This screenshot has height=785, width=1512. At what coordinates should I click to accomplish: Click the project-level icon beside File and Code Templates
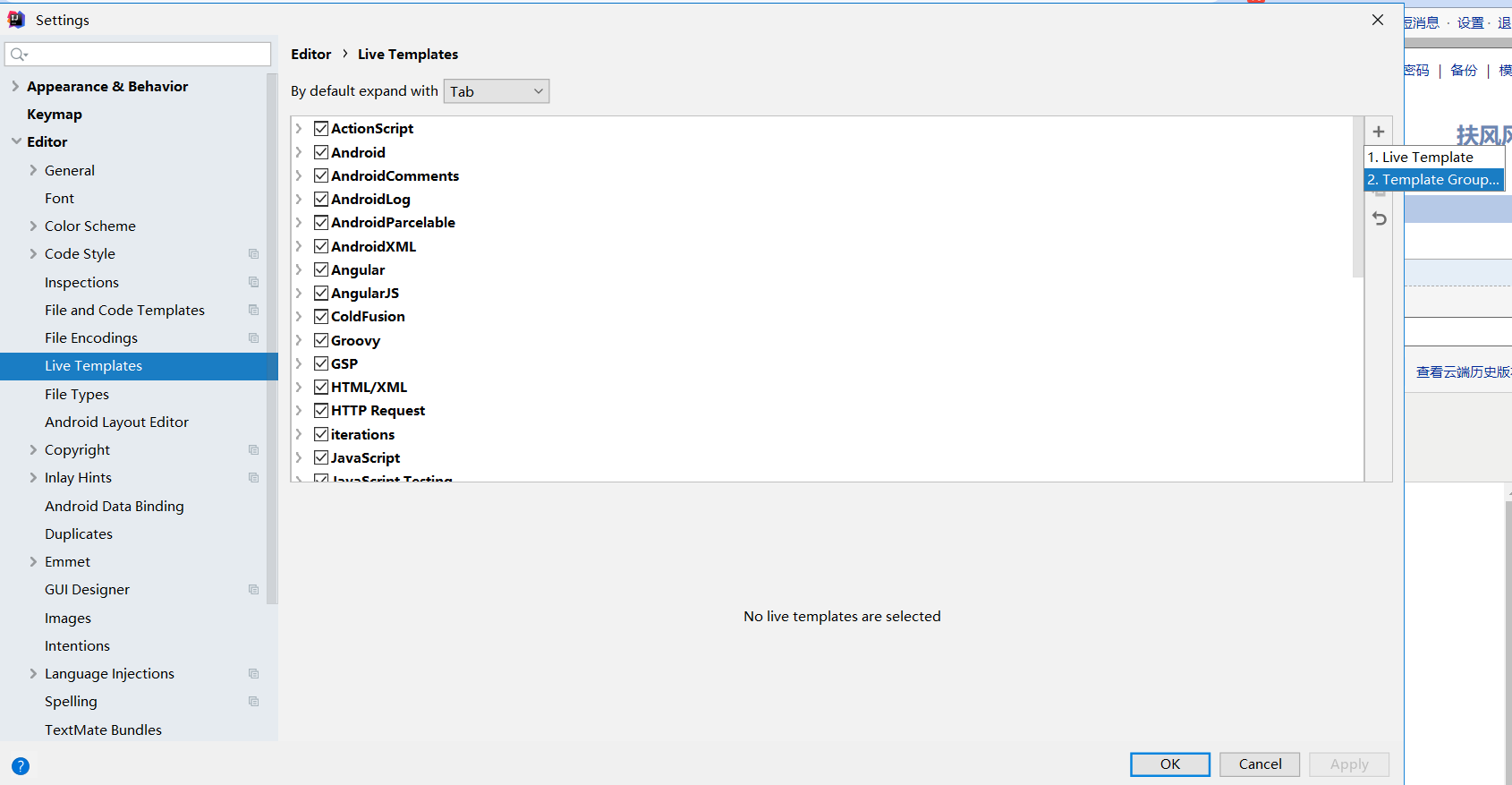pyautogui.click(x=254, y=310)
